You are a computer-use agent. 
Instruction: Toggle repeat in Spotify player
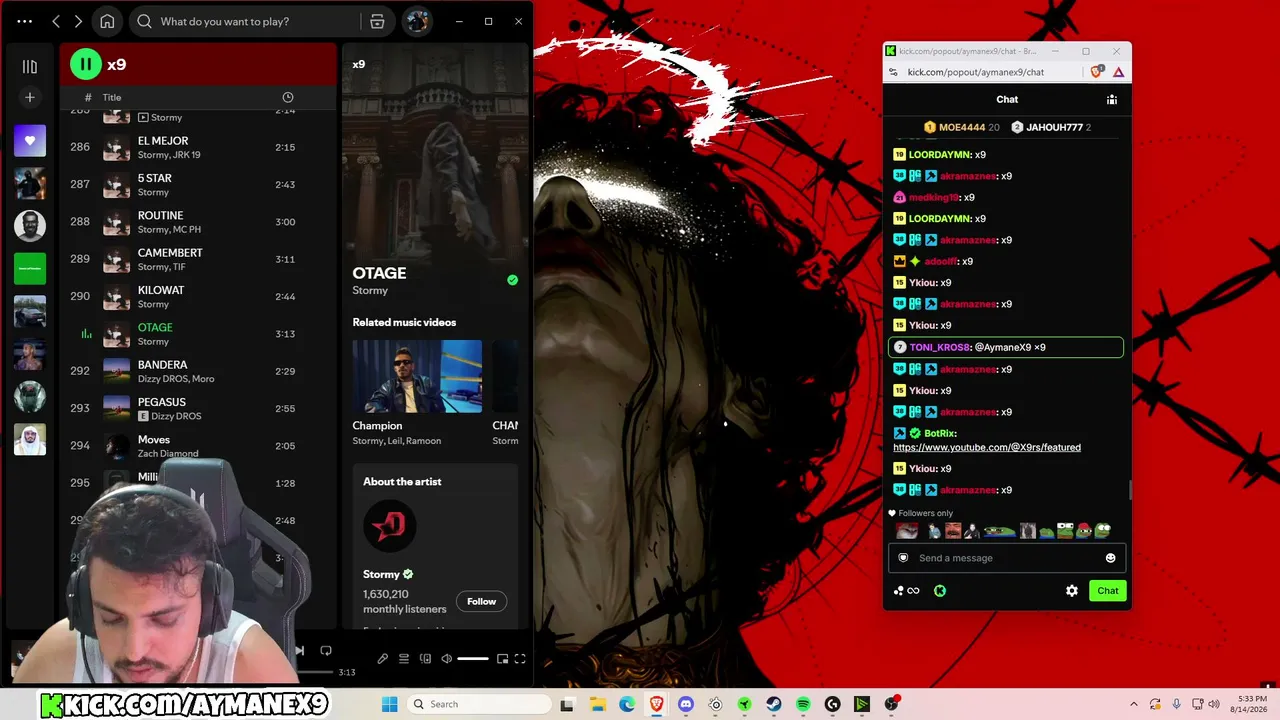326,650
